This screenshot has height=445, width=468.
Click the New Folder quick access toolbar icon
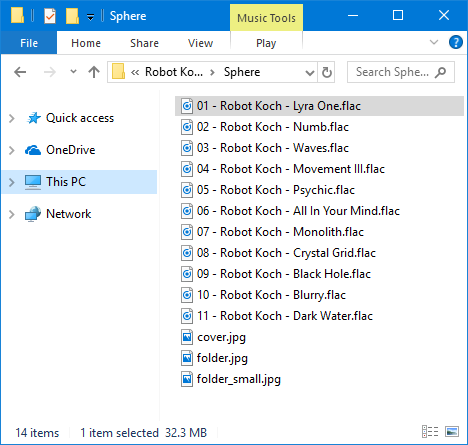tap(72, 16)
